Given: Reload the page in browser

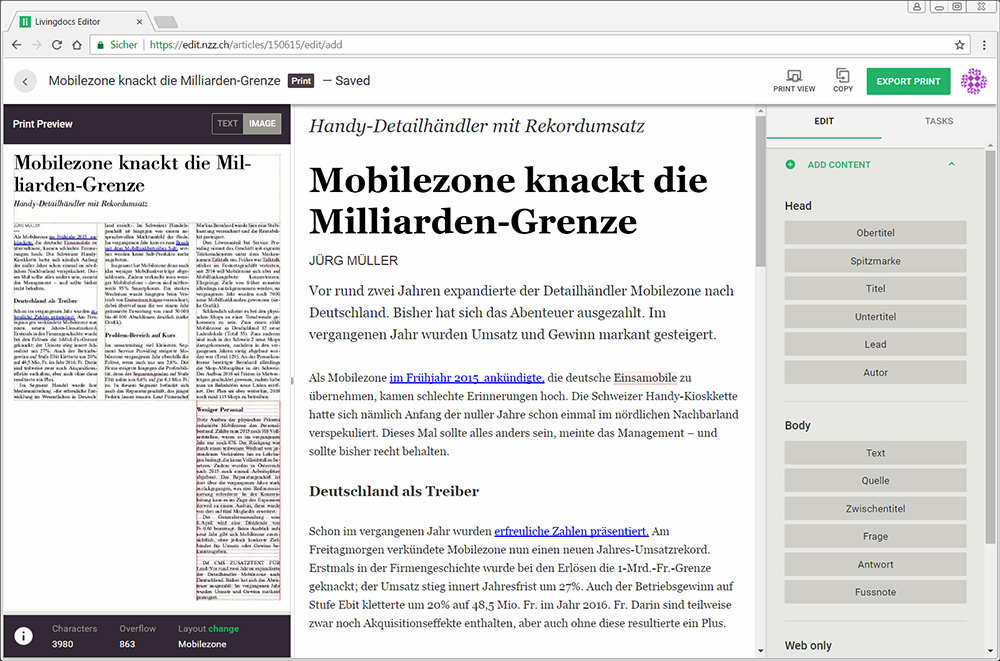Looking at the screenshot, I should 57,45.
